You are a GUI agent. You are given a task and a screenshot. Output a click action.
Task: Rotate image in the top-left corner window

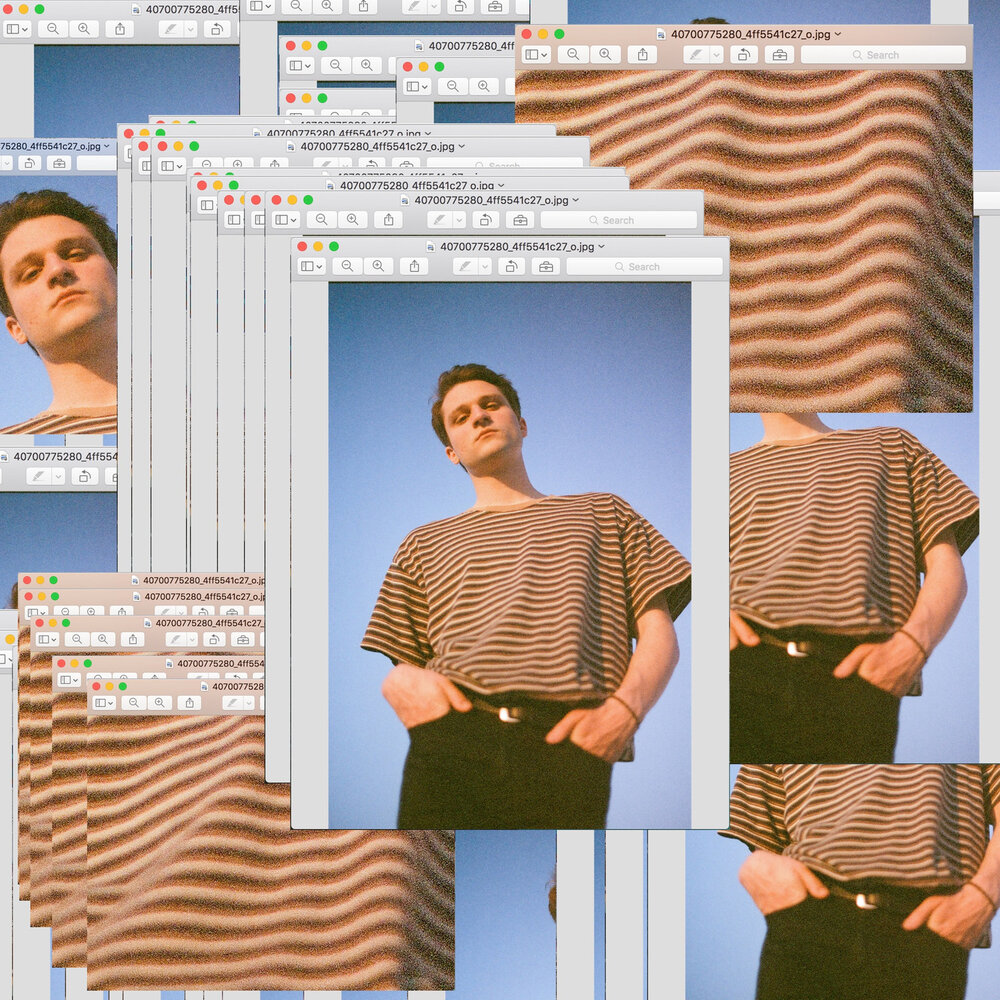point(217,29)
